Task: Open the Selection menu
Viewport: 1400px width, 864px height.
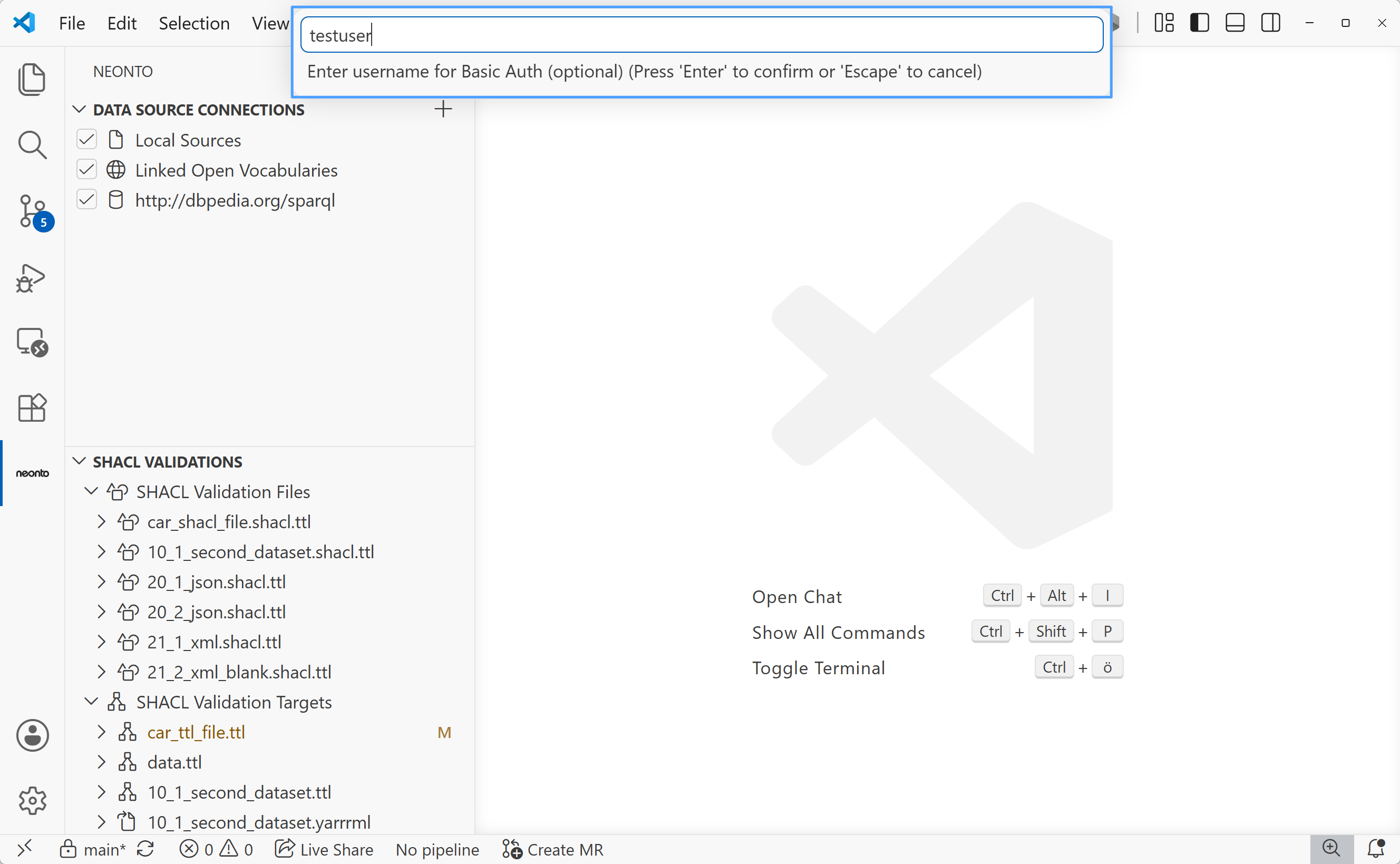Action: (194, 23)
